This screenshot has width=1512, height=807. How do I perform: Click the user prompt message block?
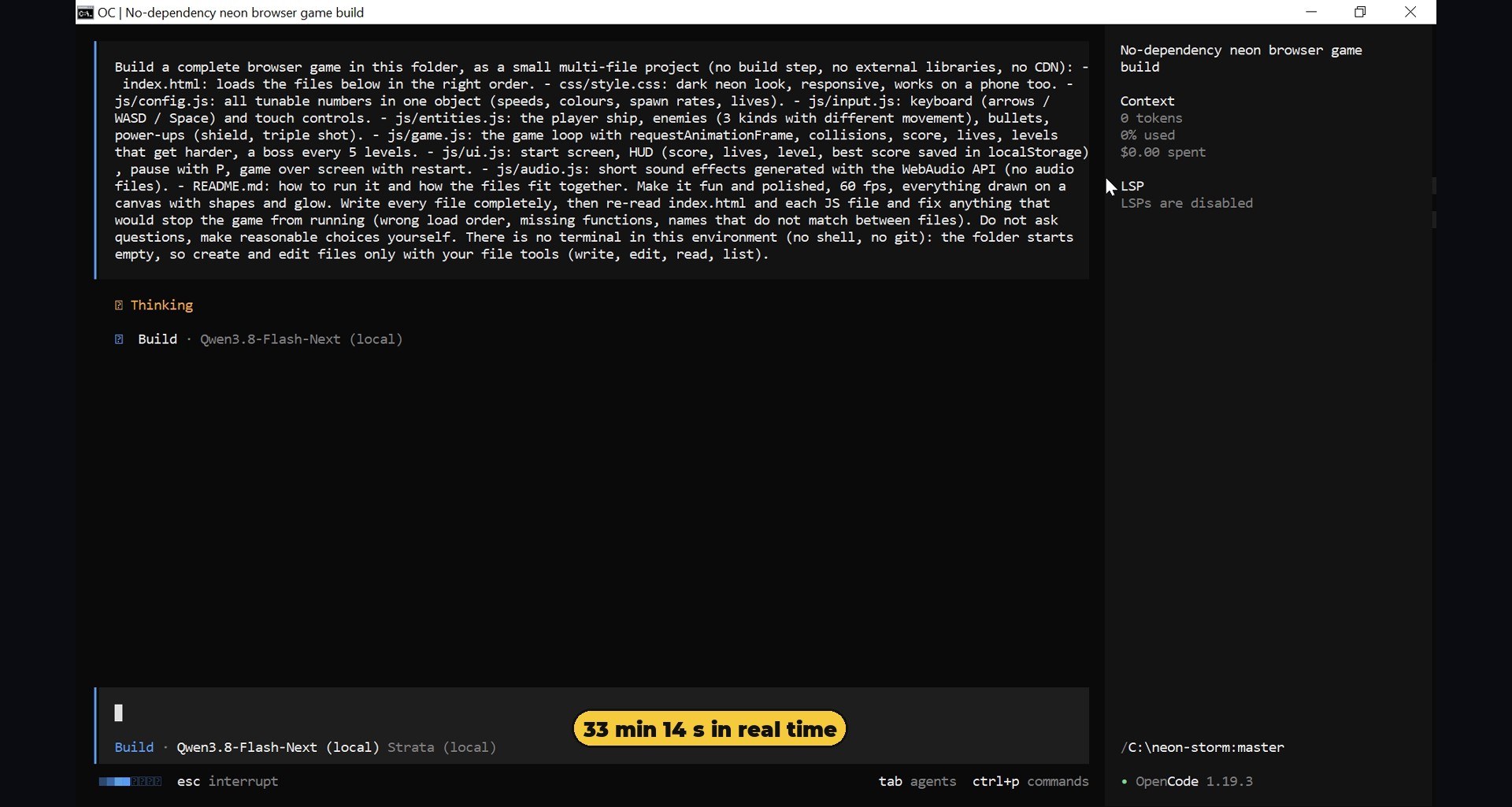[x=592, y=161]
